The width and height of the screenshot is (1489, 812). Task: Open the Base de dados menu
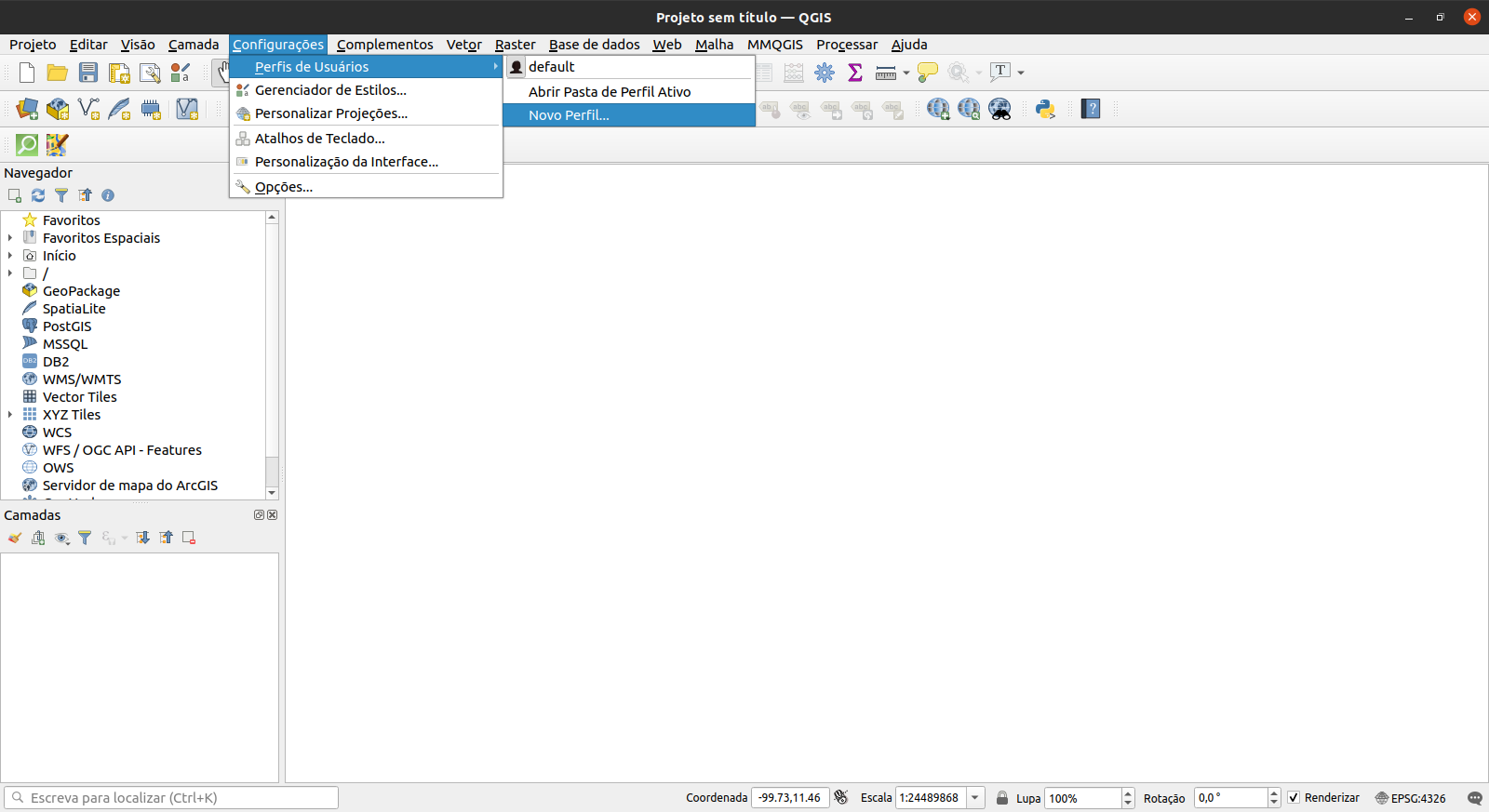coord(594,45)
